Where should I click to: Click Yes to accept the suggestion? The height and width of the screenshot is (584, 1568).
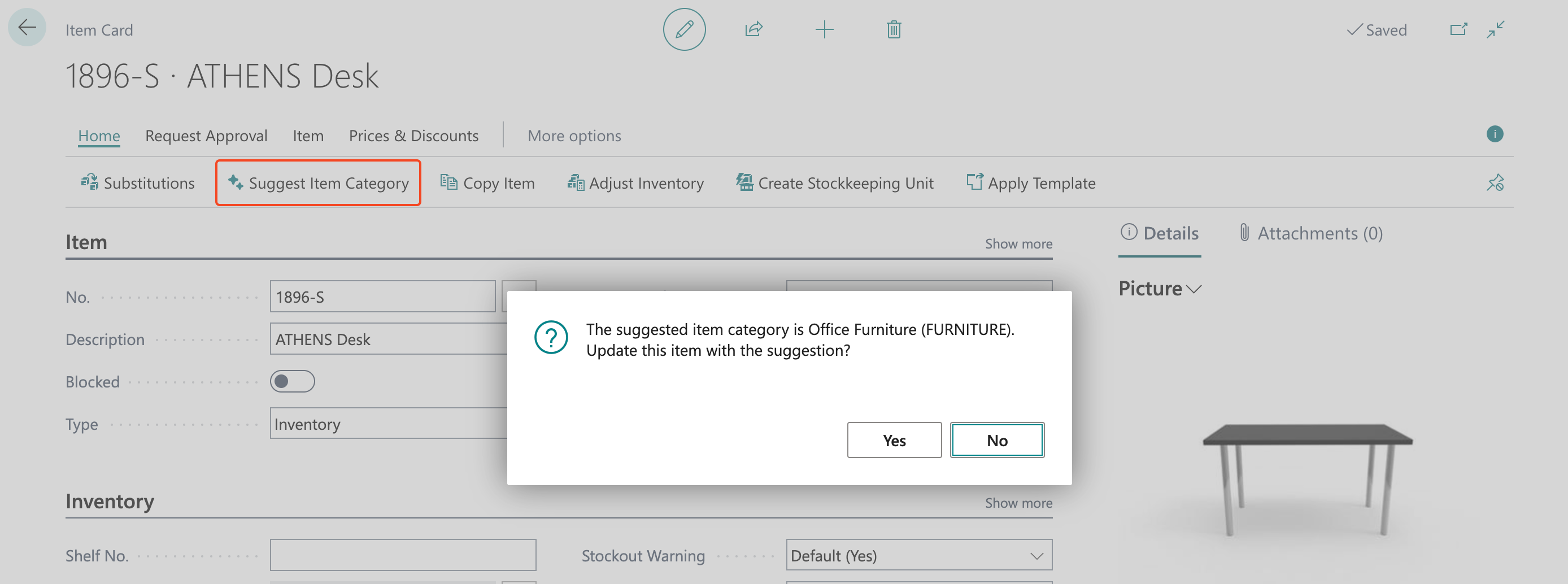pyautogui.click(x=894, y=440)
